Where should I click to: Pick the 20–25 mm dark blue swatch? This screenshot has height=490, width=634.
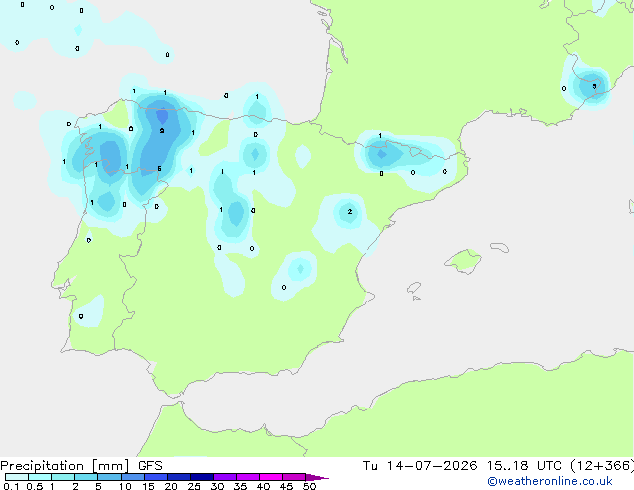(x=179, y=477)
